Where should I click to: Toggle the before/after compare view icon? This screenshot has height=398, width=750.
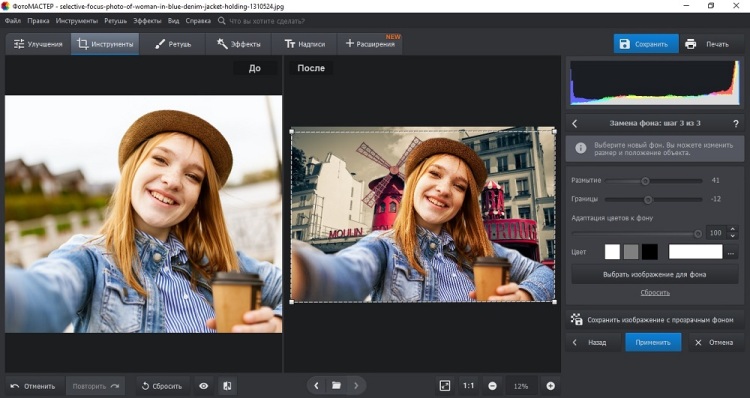click(x=228, y=386)
